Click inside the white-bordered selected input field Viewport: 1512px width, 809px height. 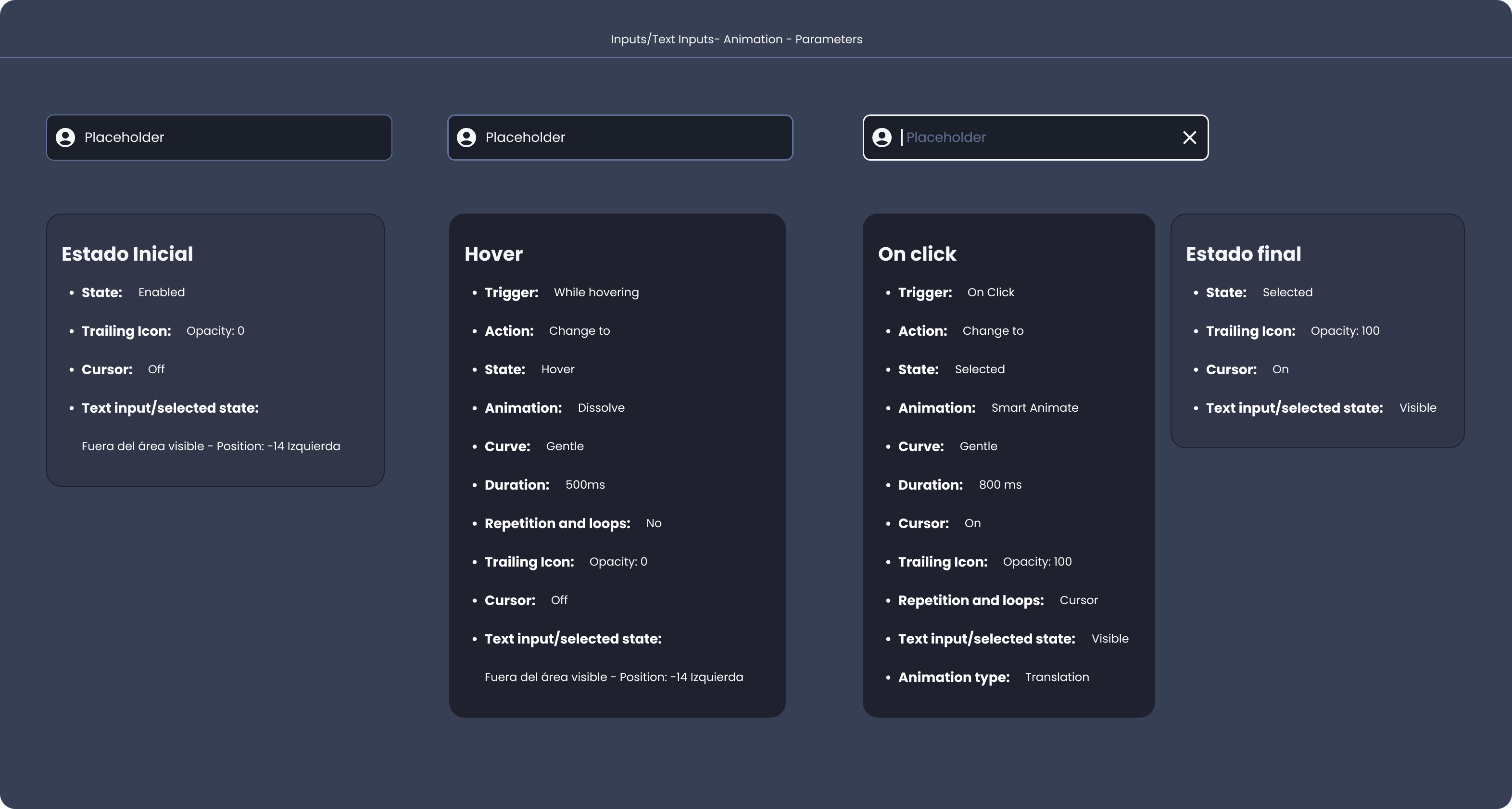(x=1035, y=138)
